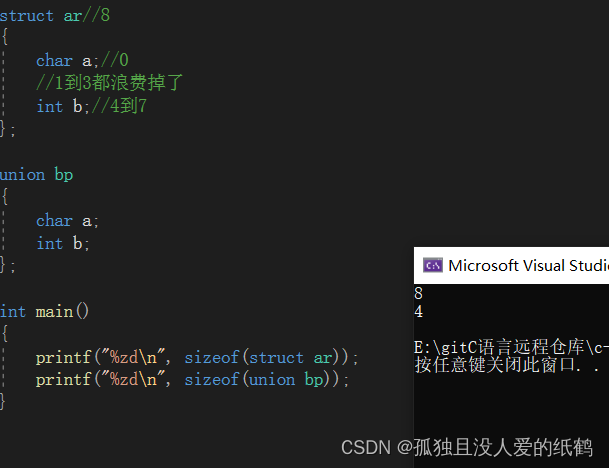Click the 'int main()' function header
The image size is (609, 468).
[x=45, y=311]
